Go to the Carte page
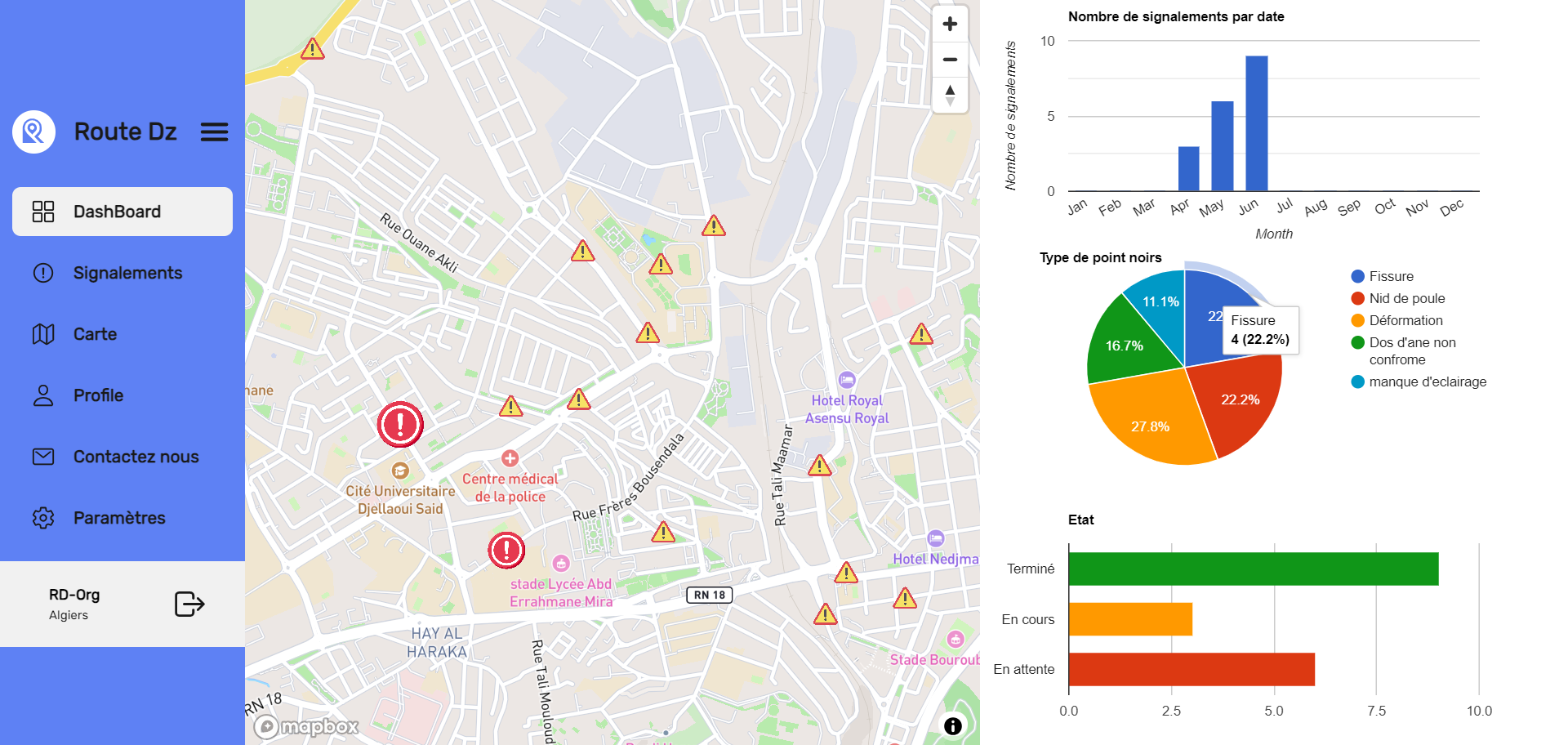The width and height of the screenshot is (1568, 745). click(x=95, y=334)
